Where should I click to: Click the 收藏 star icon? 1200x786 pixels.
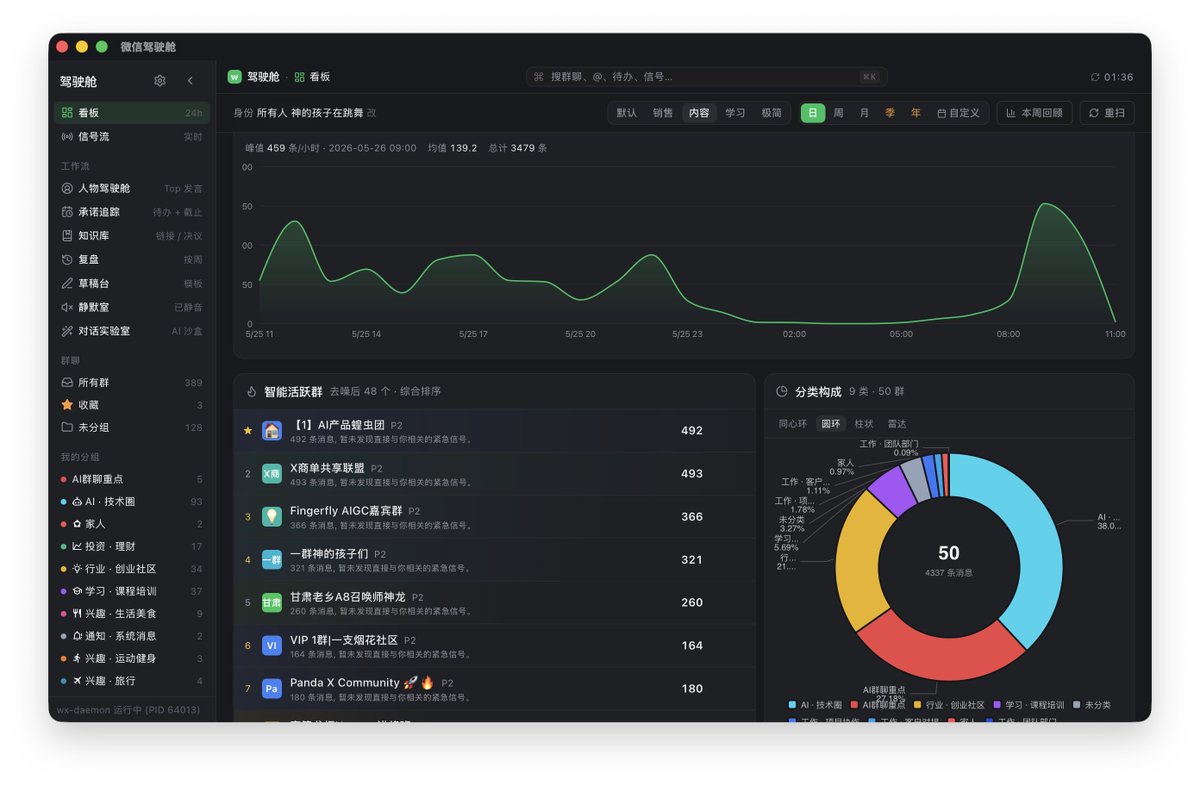click(67, 405)
